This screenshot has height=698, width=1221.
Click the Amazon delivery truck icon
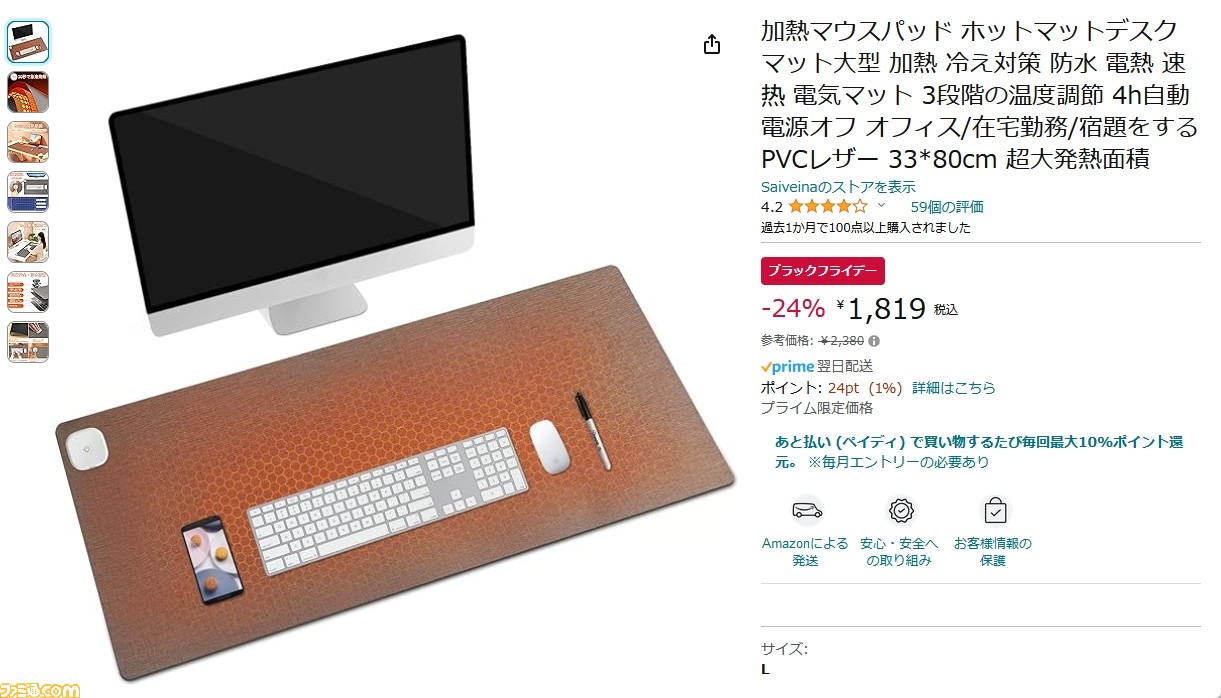point(806,511)
